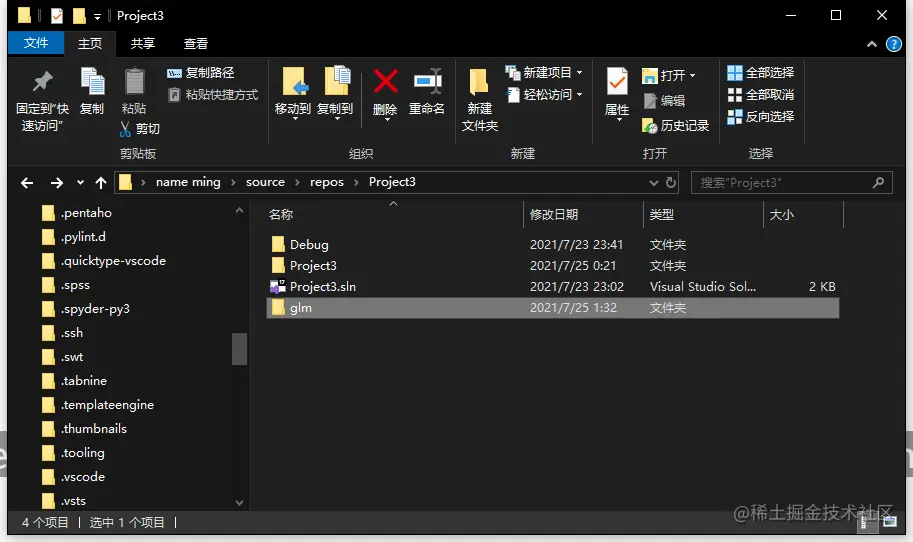The width and height of the screenshot is (913, 542).
Task: Go forward with the right arrow
Action: 56,183
